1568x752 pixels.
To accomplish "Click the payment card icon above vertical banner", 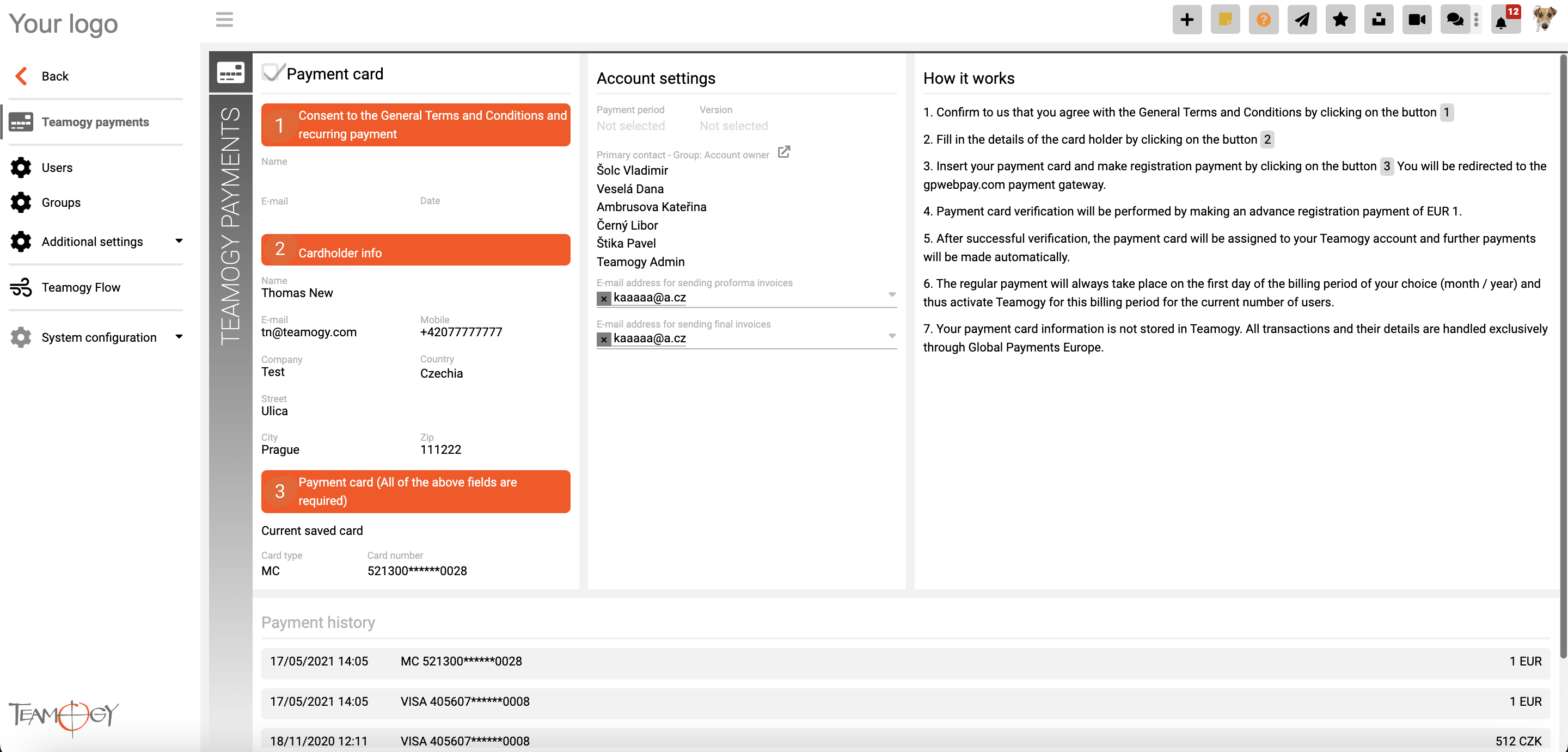I will pyautogui.click(x=231, y=72).
